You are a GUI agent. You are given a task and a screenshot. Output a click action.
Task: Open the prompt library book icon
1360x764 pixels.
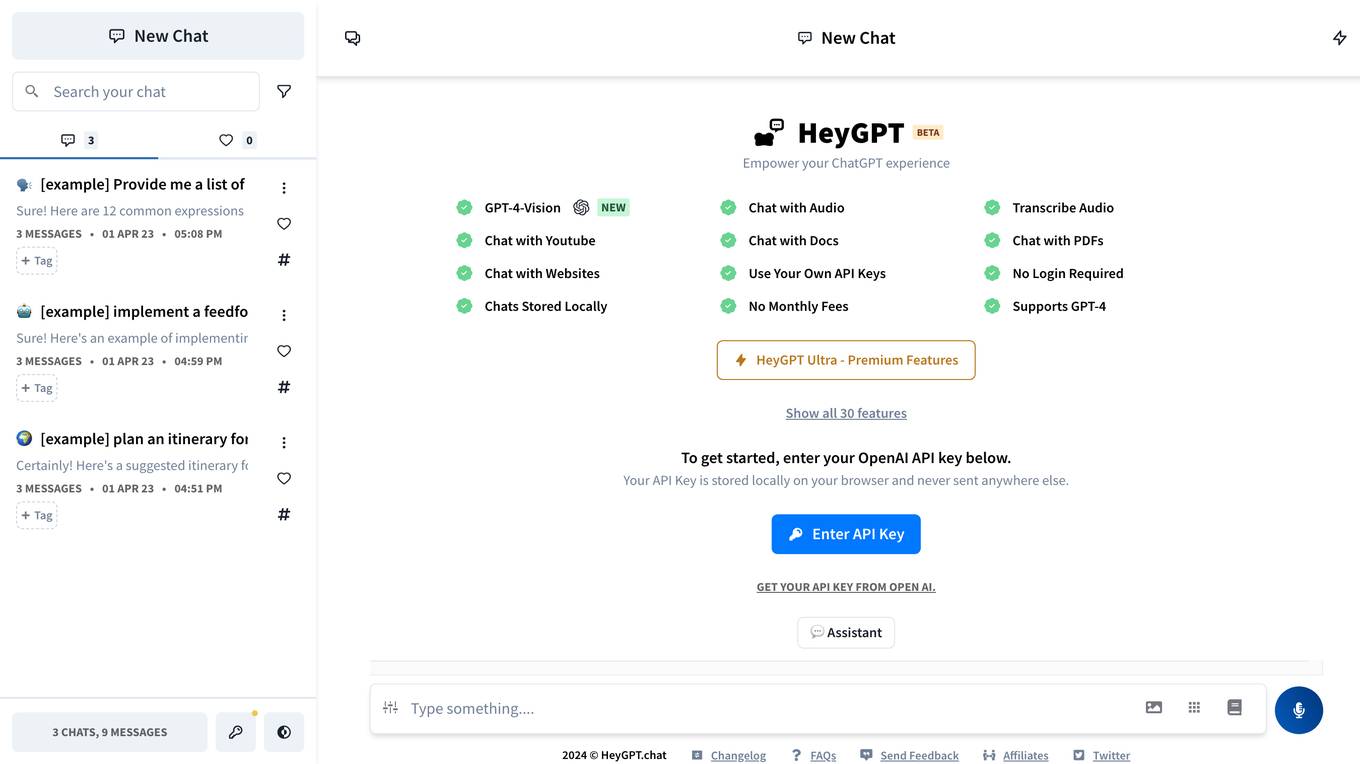pos(1234,708)
